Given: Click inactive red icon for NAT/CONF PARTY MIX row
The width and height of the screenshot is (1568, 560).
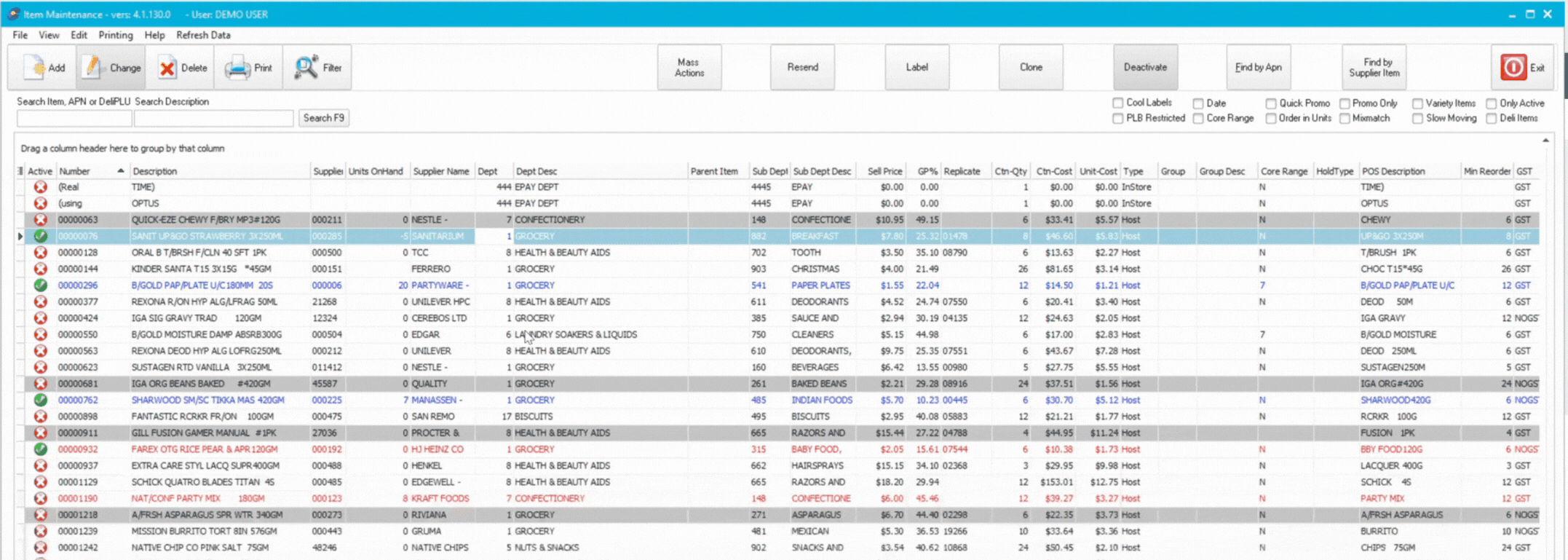Looking at the screenshot, I should point(41,498).
